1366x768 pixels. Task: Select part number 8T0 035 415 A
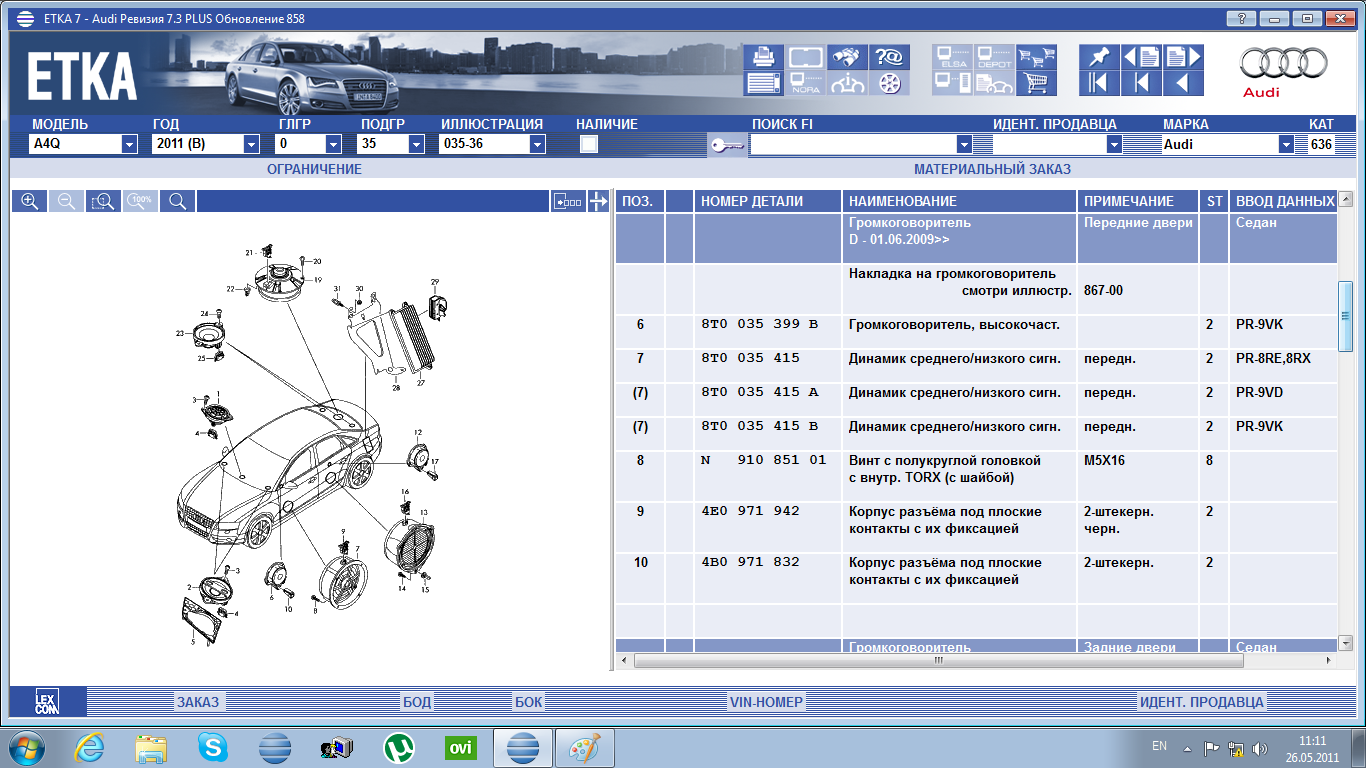[x=759, y=392]
